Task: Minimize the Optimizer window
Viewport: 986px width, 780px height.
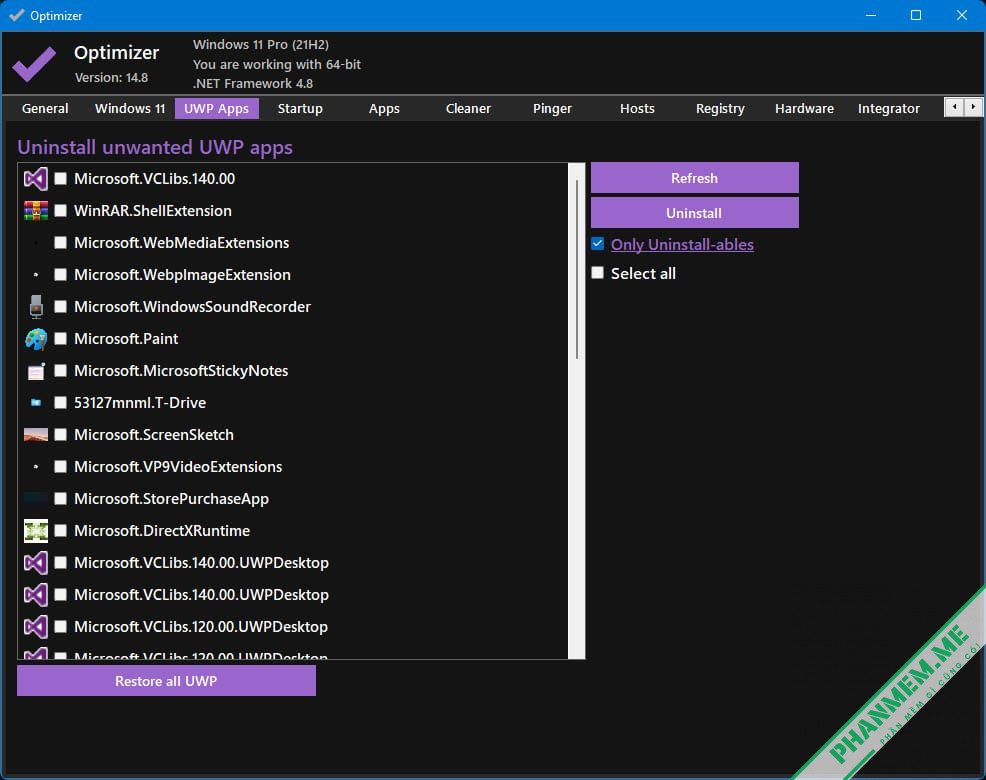Action: click(871, 15)
